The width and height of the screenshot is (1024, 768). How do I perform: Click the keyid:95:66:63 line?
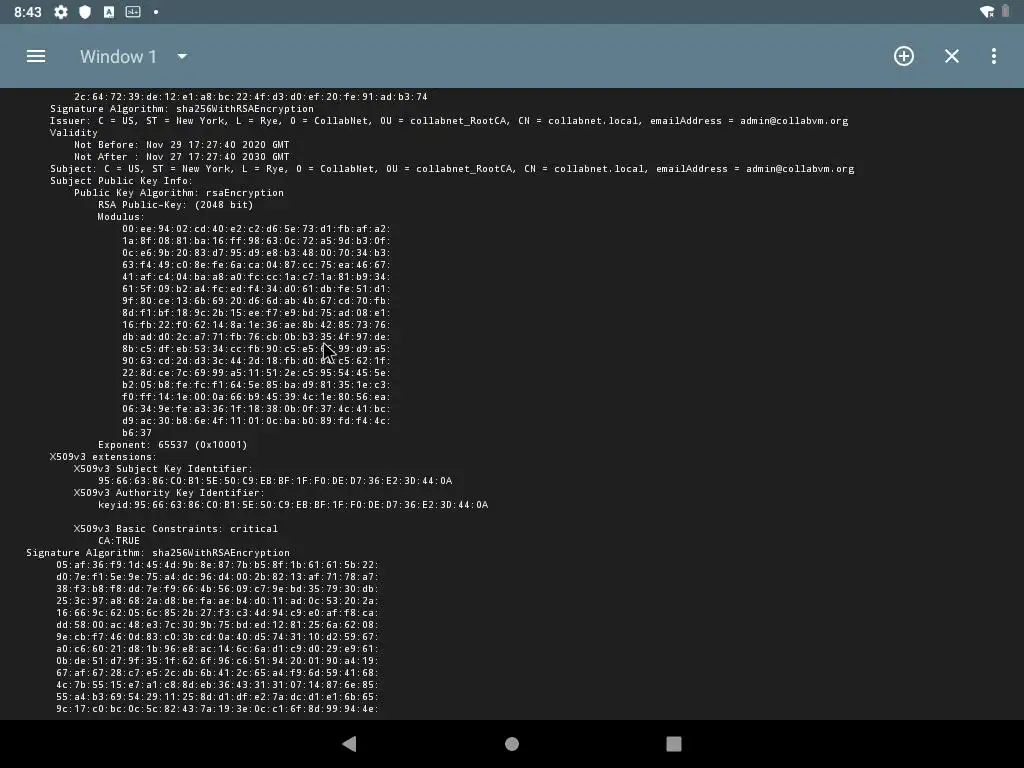[x=293, y=505]
